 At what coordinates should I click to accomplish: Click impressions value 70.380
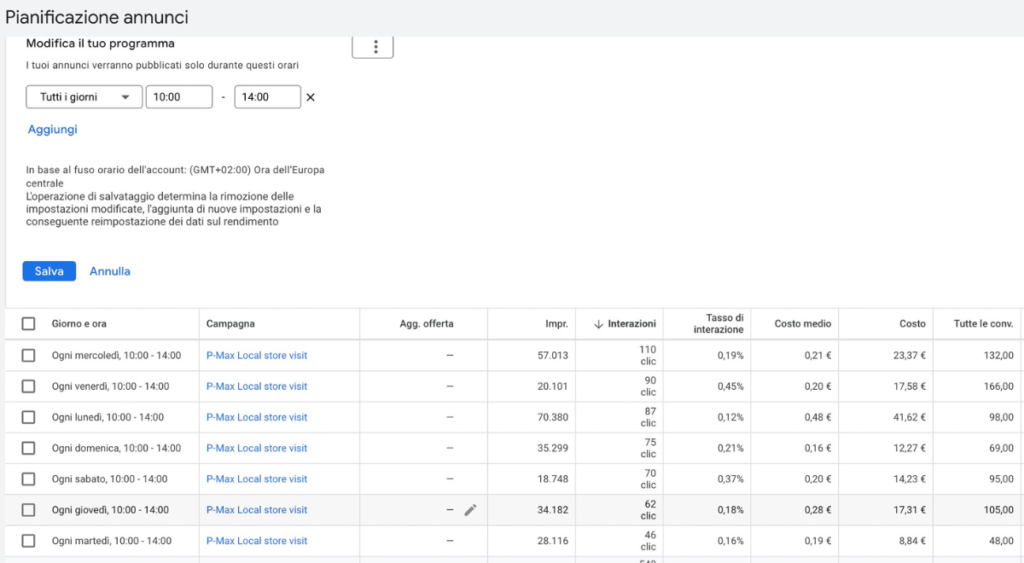(x=552, y=417)
